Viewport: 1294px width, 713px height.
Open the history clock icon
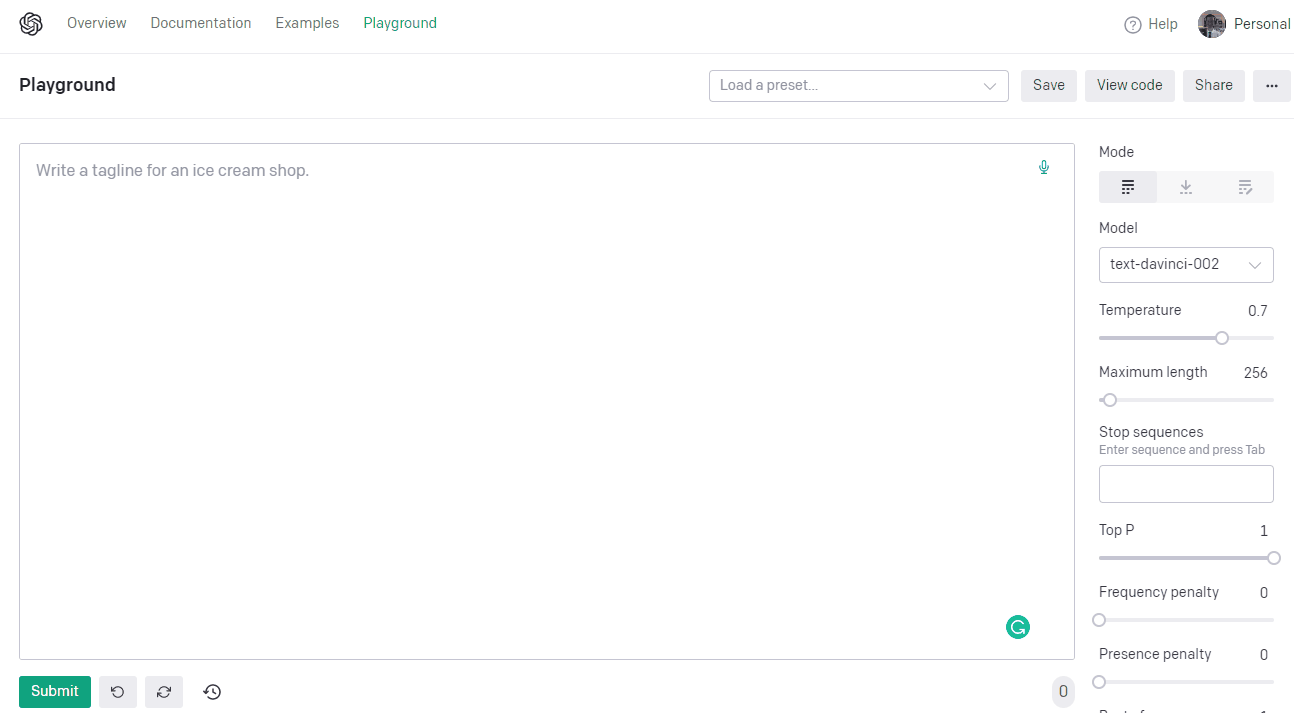[212, 692]
